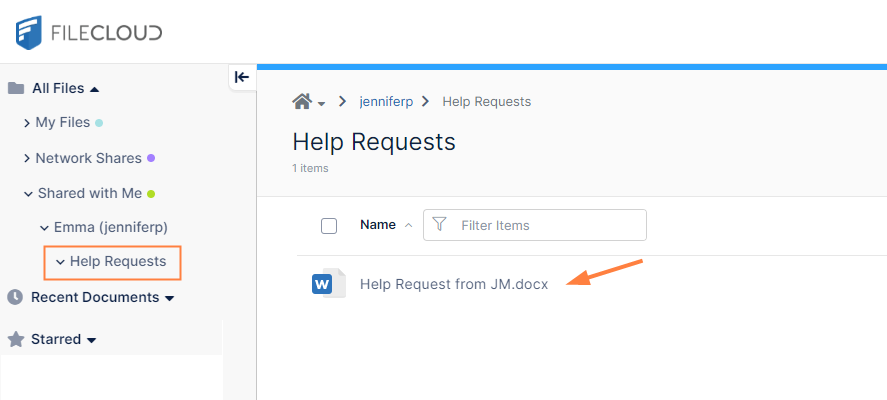Sort by the Name column header
Viewport: 887px width, 400px height.
378,225
